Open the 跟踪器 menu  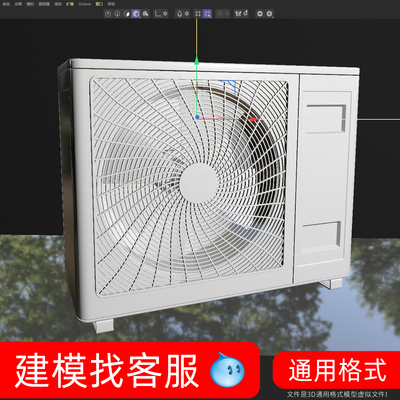coord(44,4)
